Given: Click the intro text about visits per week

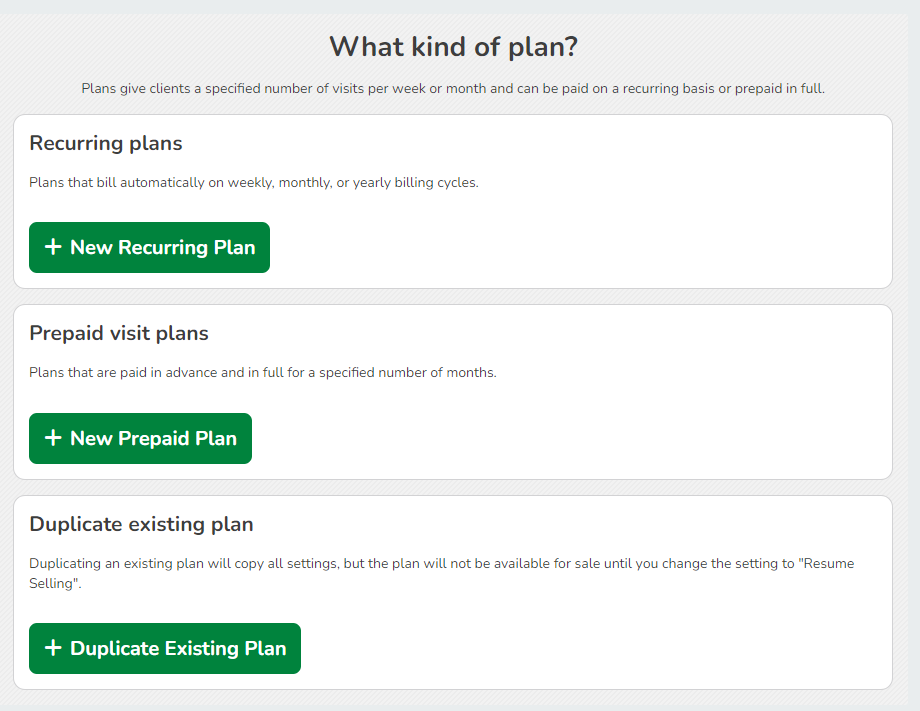Looking at the screenshot, I should click(x=453, y=88).
